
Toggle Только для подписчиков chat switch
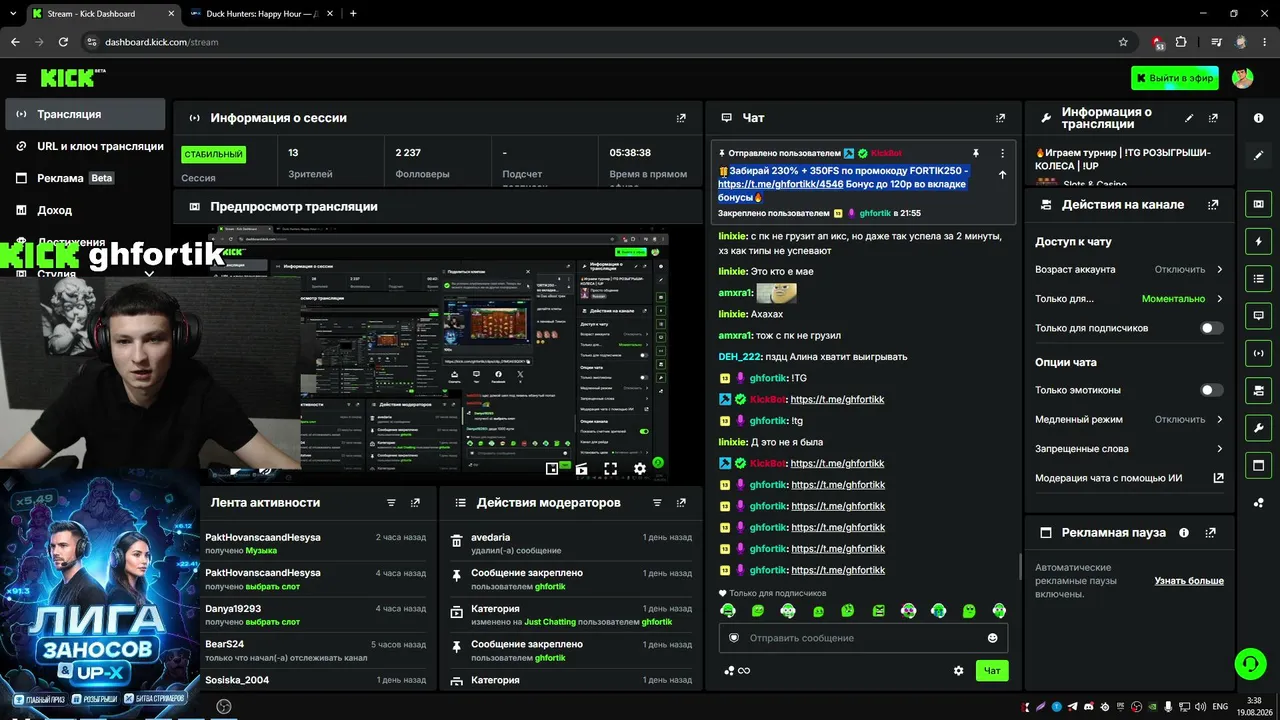coord(1211,328)
